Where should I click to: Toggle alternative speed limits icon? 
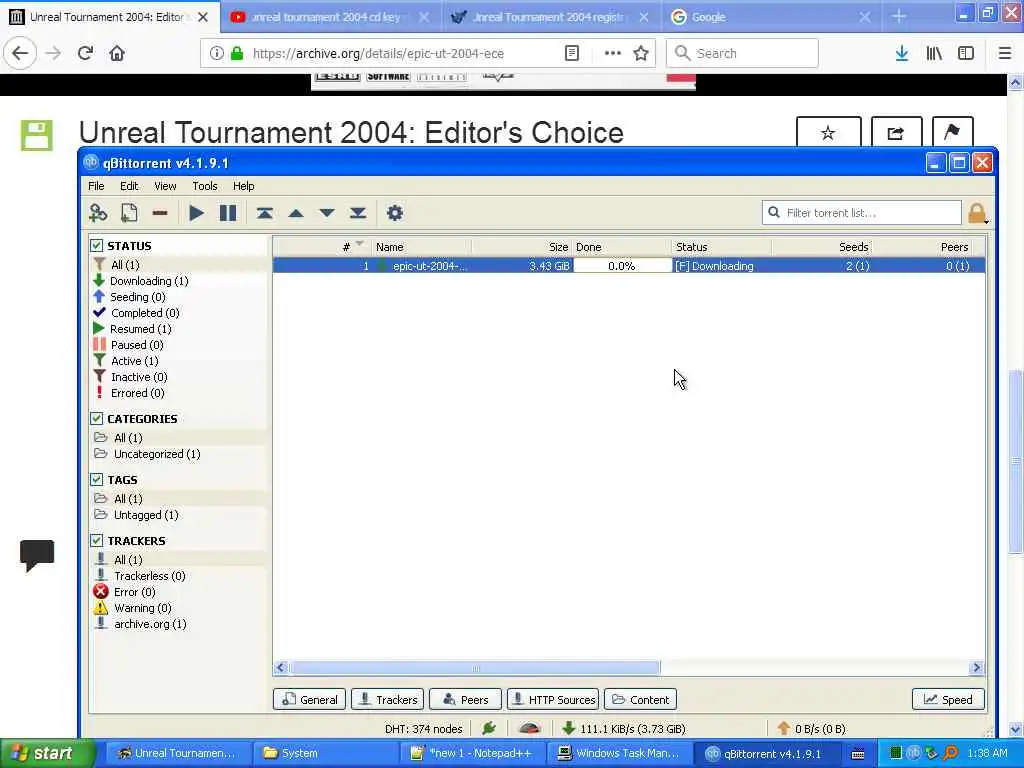(x=529, y=728)
